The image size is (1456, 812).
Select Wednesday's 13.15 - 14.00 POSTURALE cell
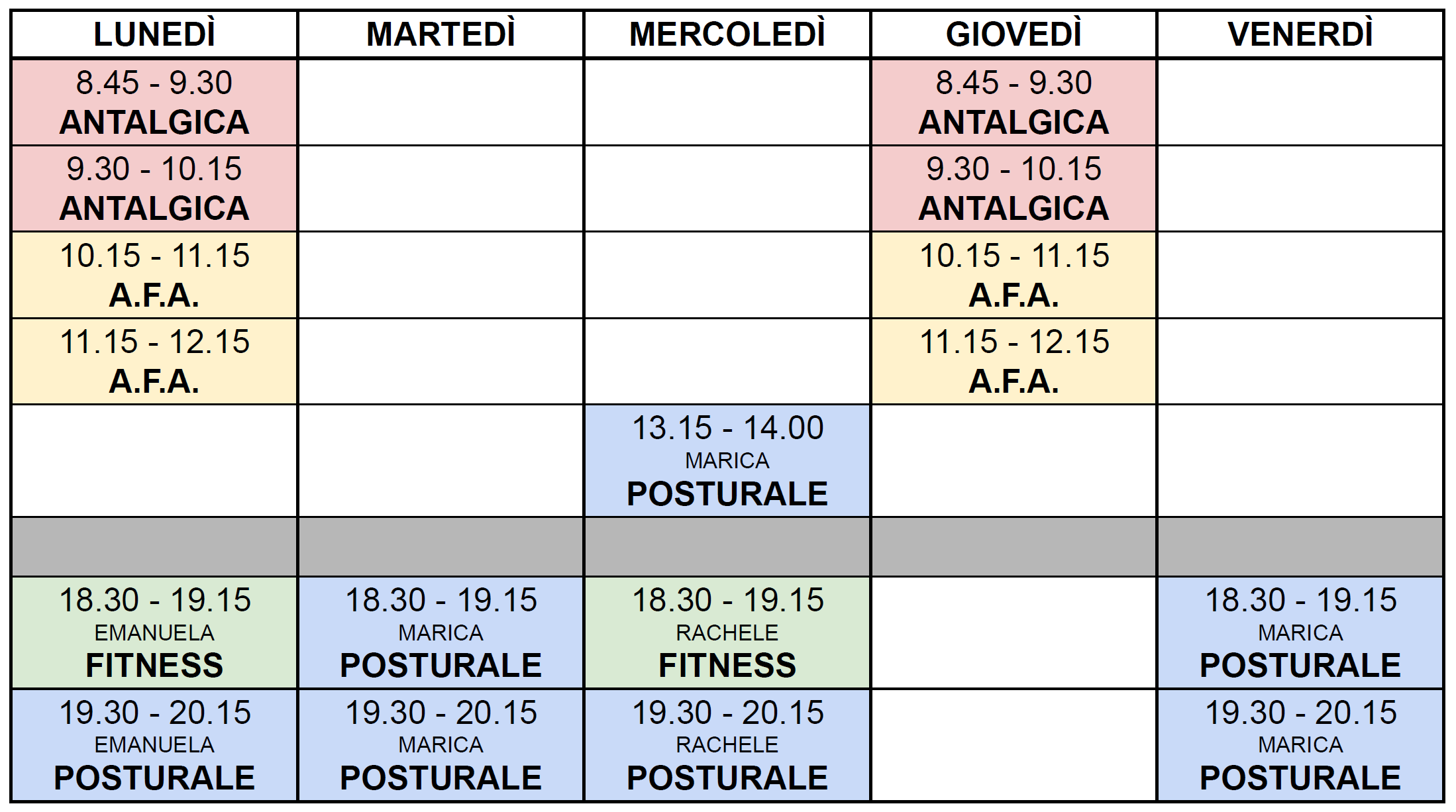pos(727,461)
